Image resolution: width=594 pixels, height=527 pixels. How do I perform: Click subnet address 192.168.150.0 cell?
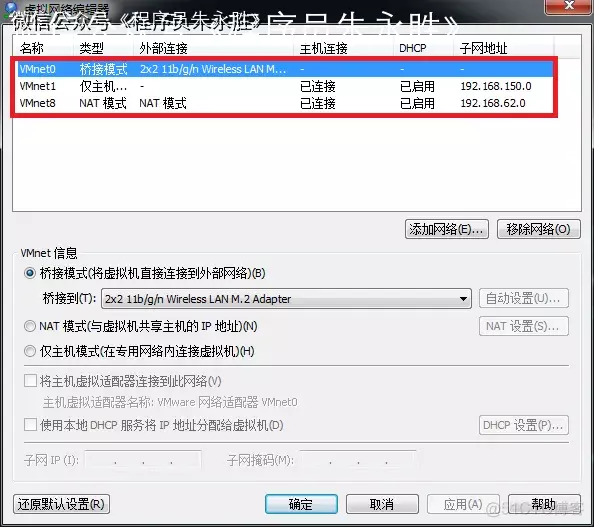coord(496,86)
